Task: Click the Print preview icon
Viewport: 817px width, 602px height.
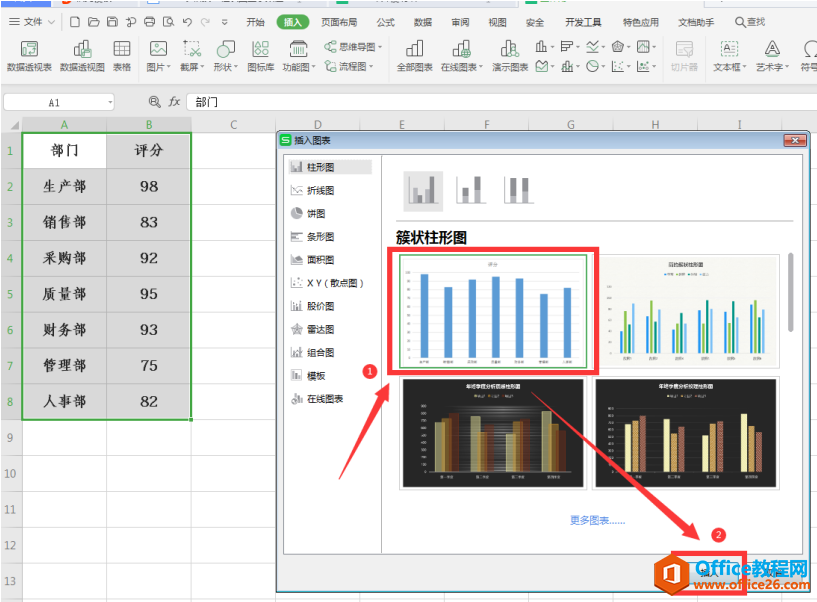Action: [168, 22]
